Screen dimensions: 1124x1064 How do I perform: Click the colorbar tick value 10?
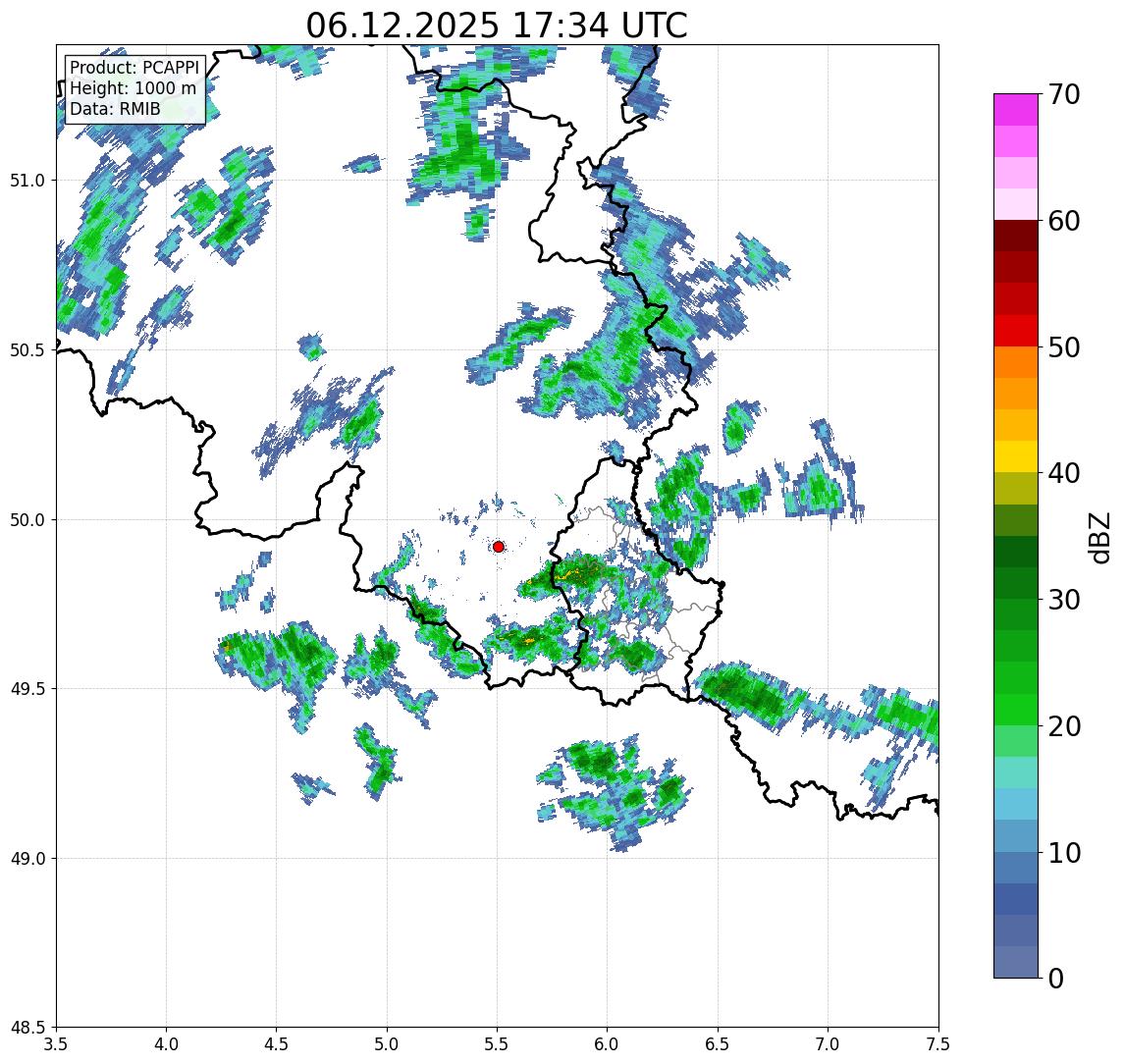tap(1064, 852)
